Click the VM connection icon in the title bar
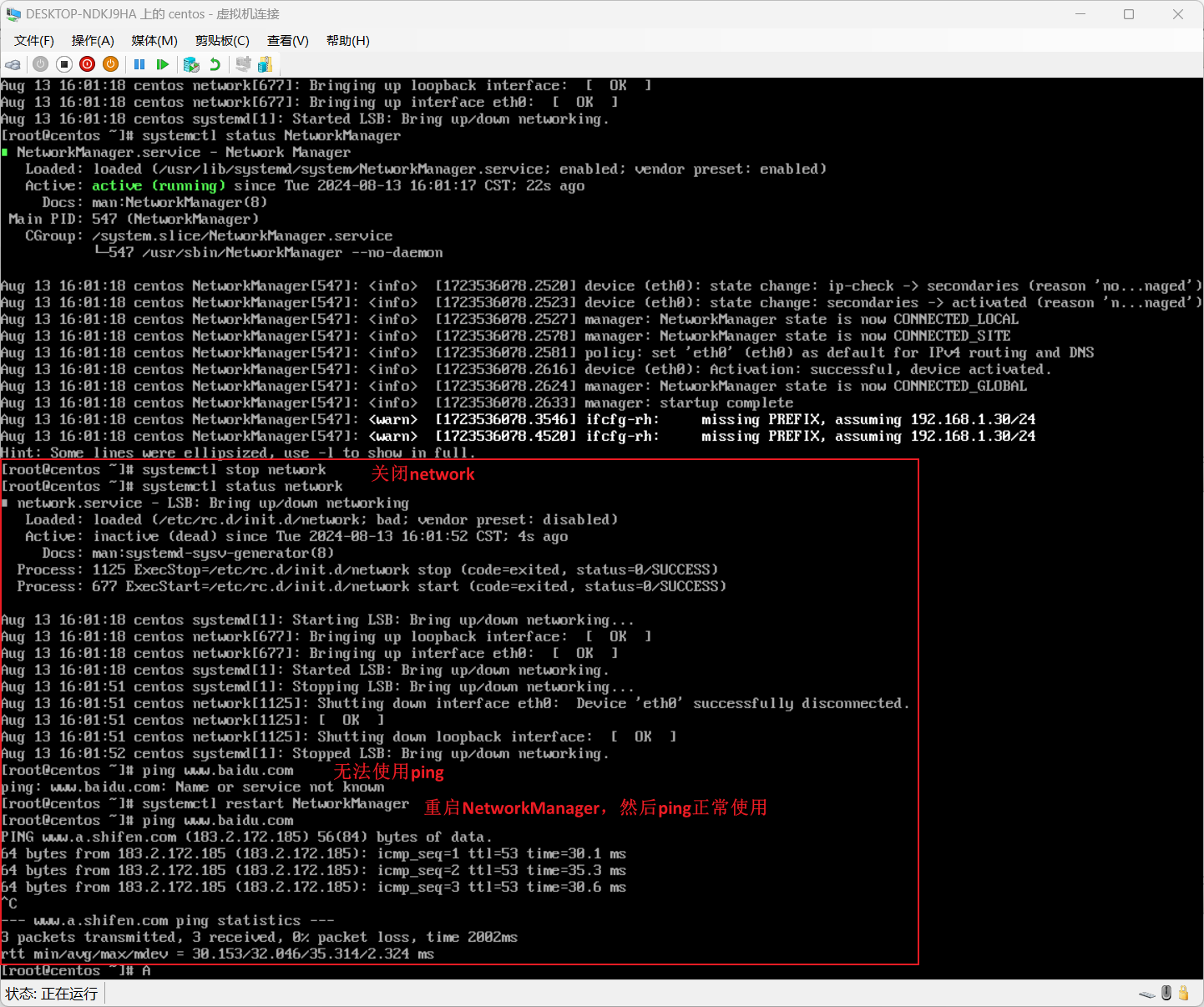The image size is (1204, 1007). [x=13, y=14]
